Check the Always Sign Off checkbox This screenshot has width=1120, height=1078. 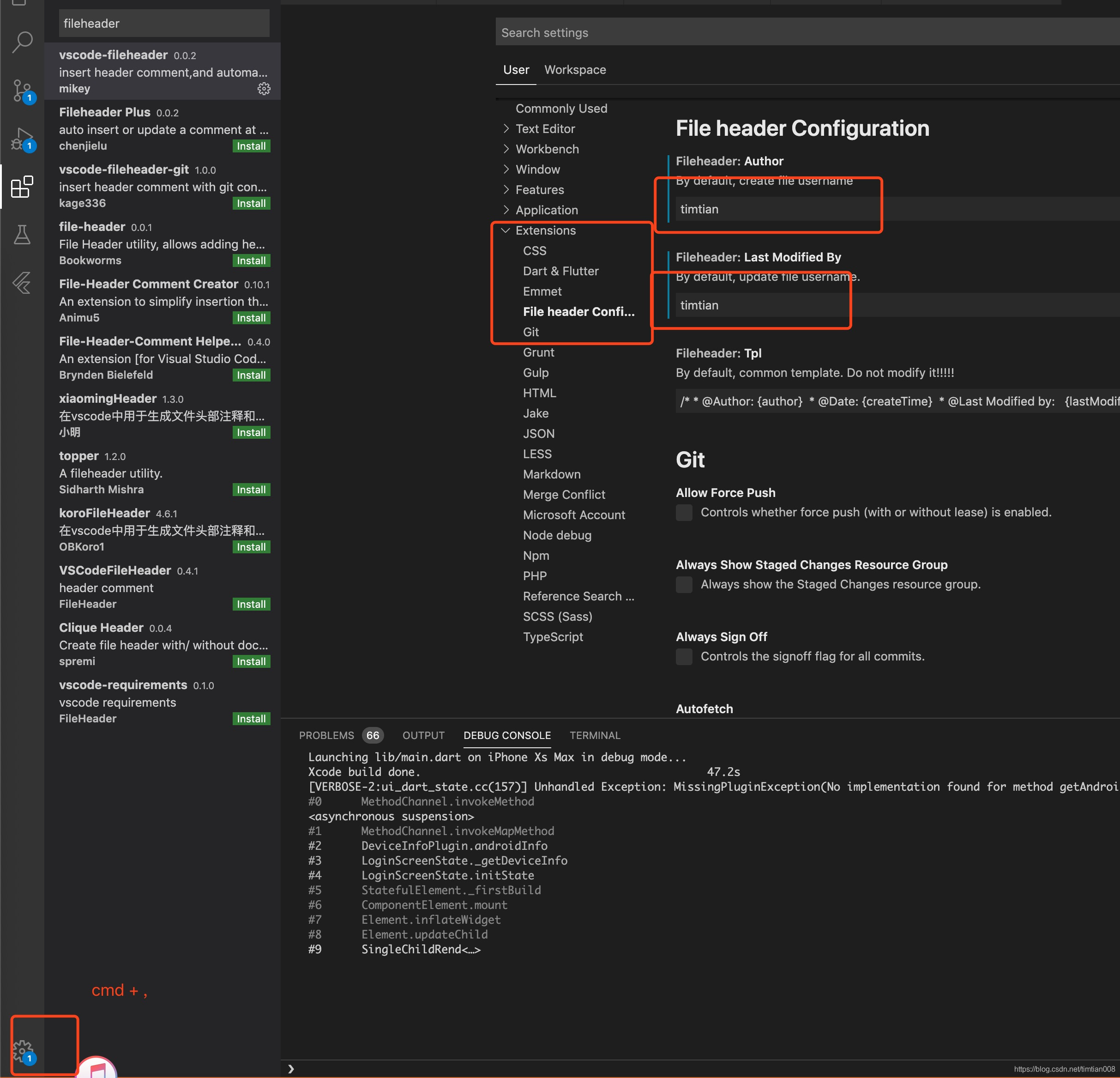click(684, 656)
